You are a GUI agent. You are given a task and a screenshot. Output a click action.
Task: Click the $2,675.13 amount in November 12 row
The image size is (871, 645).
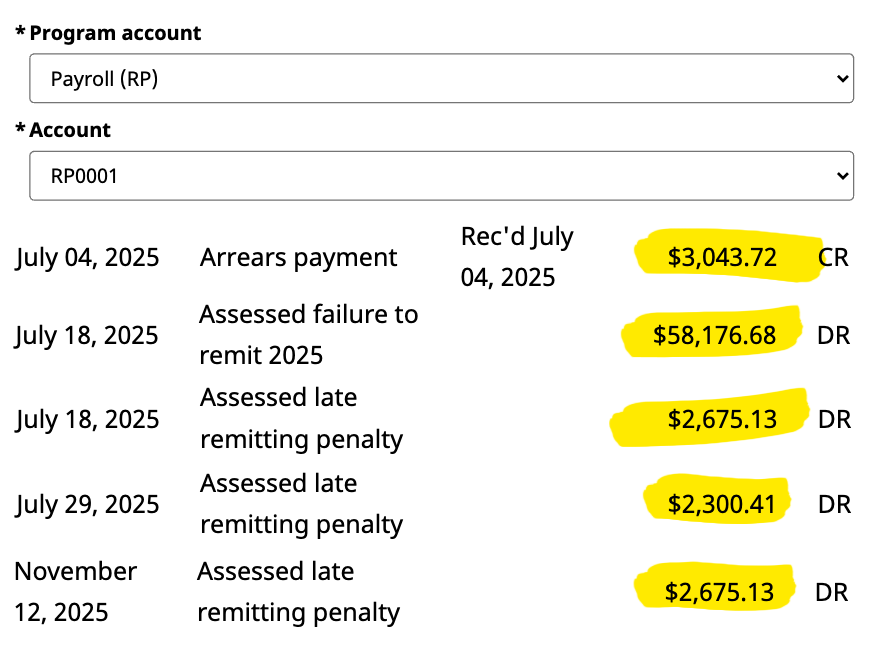click(719, 592)
